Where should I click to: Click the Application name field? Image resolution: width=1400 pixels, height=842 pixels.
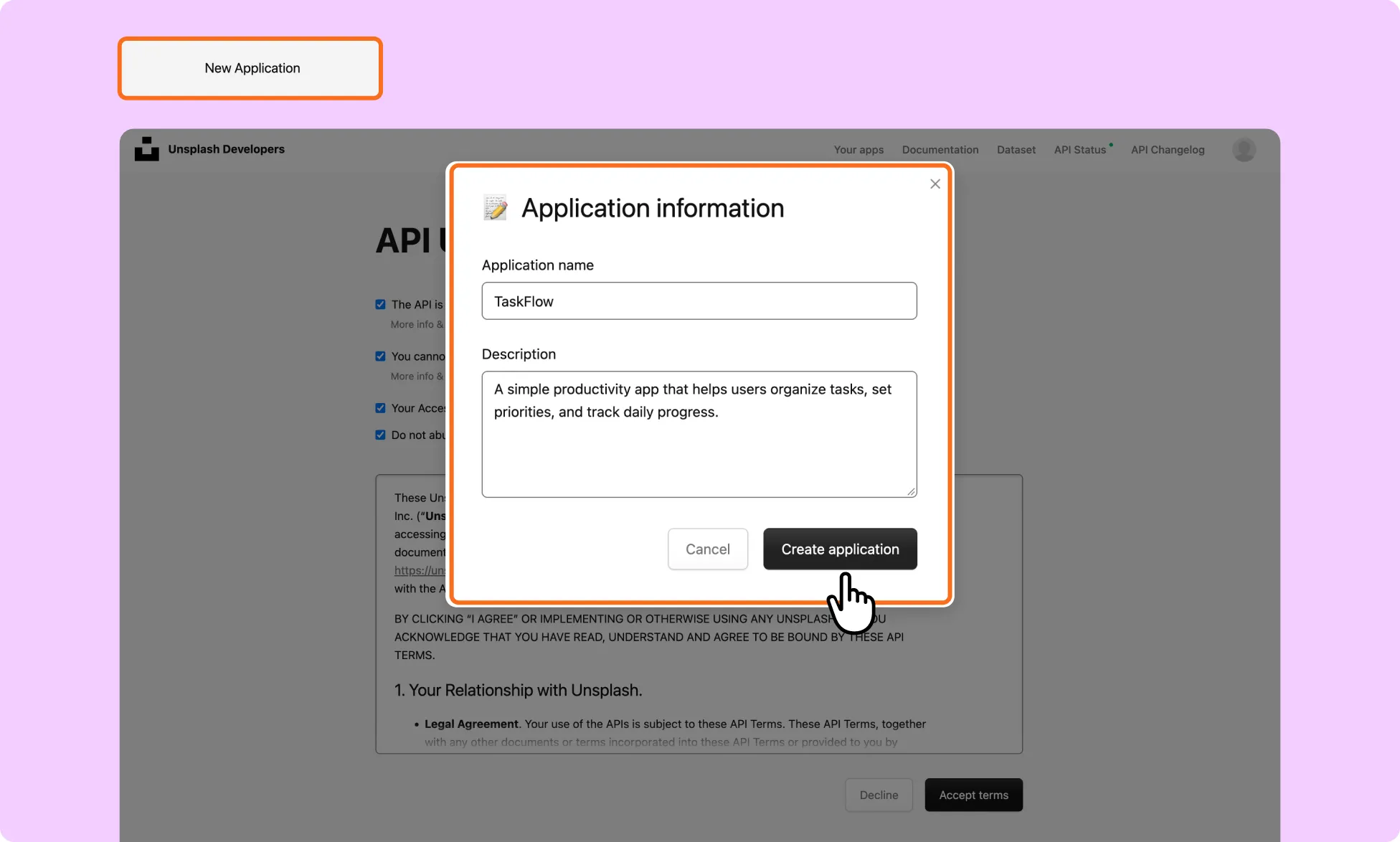click(699, 301)
